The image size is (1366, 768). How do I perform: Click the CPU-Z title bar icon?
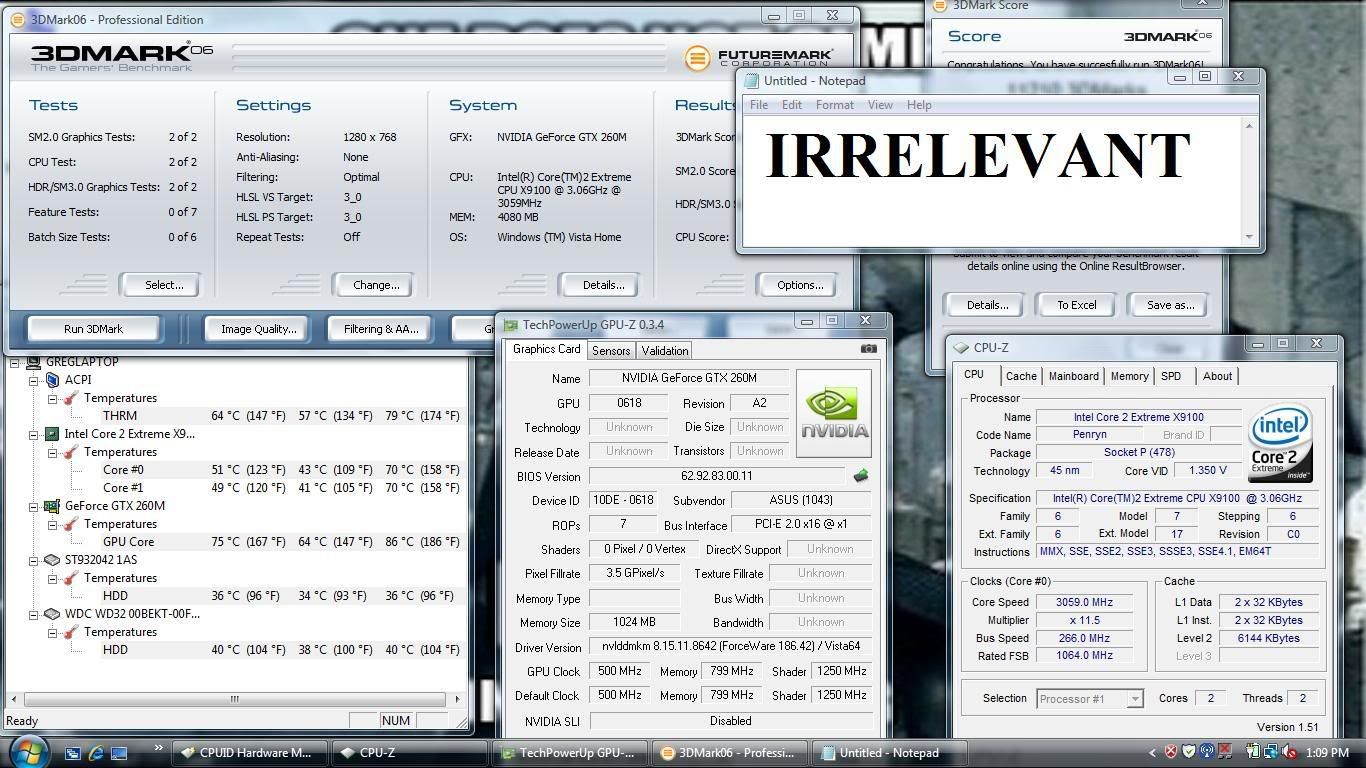click(961, 348)
